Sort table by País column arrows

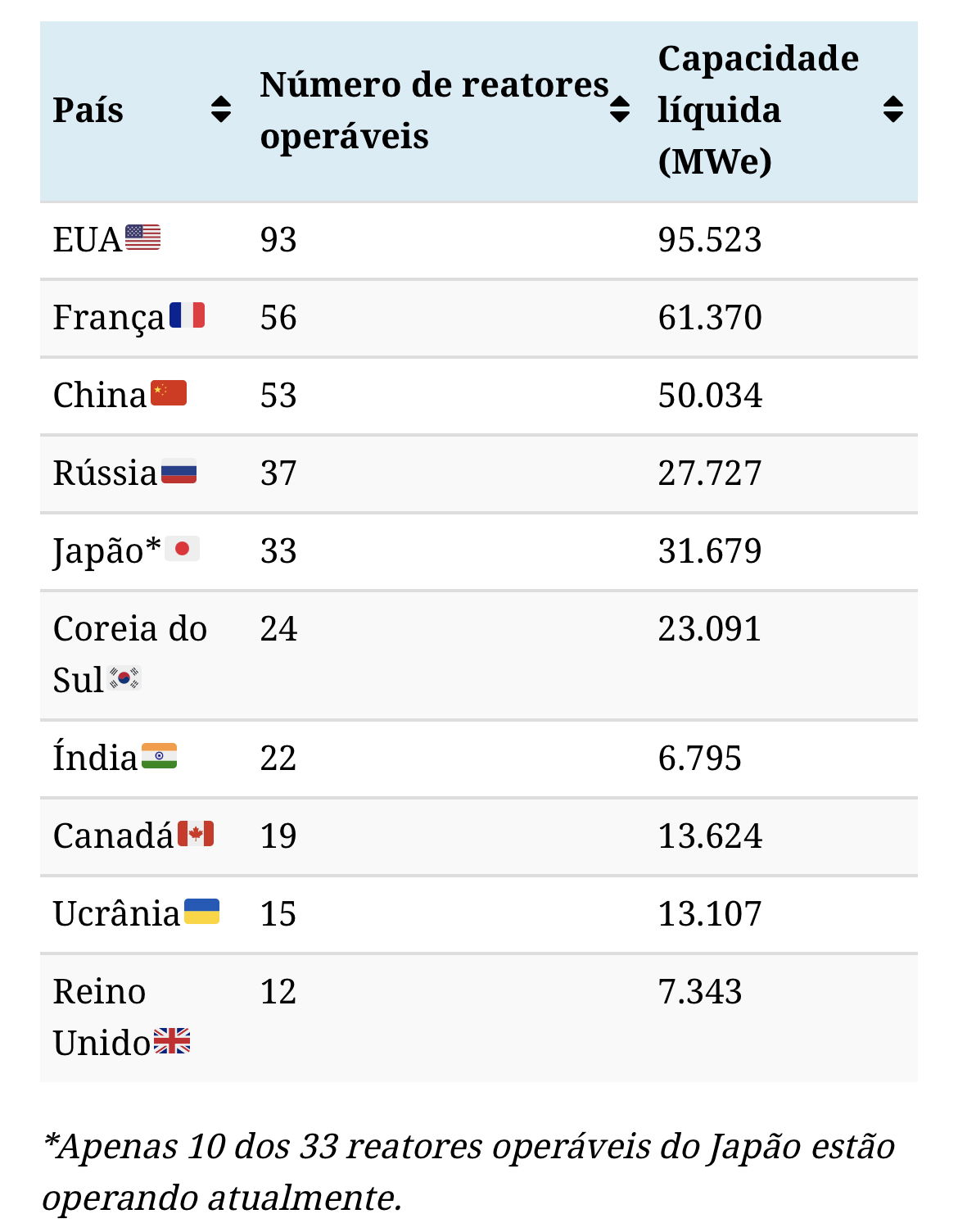[221, 109]
